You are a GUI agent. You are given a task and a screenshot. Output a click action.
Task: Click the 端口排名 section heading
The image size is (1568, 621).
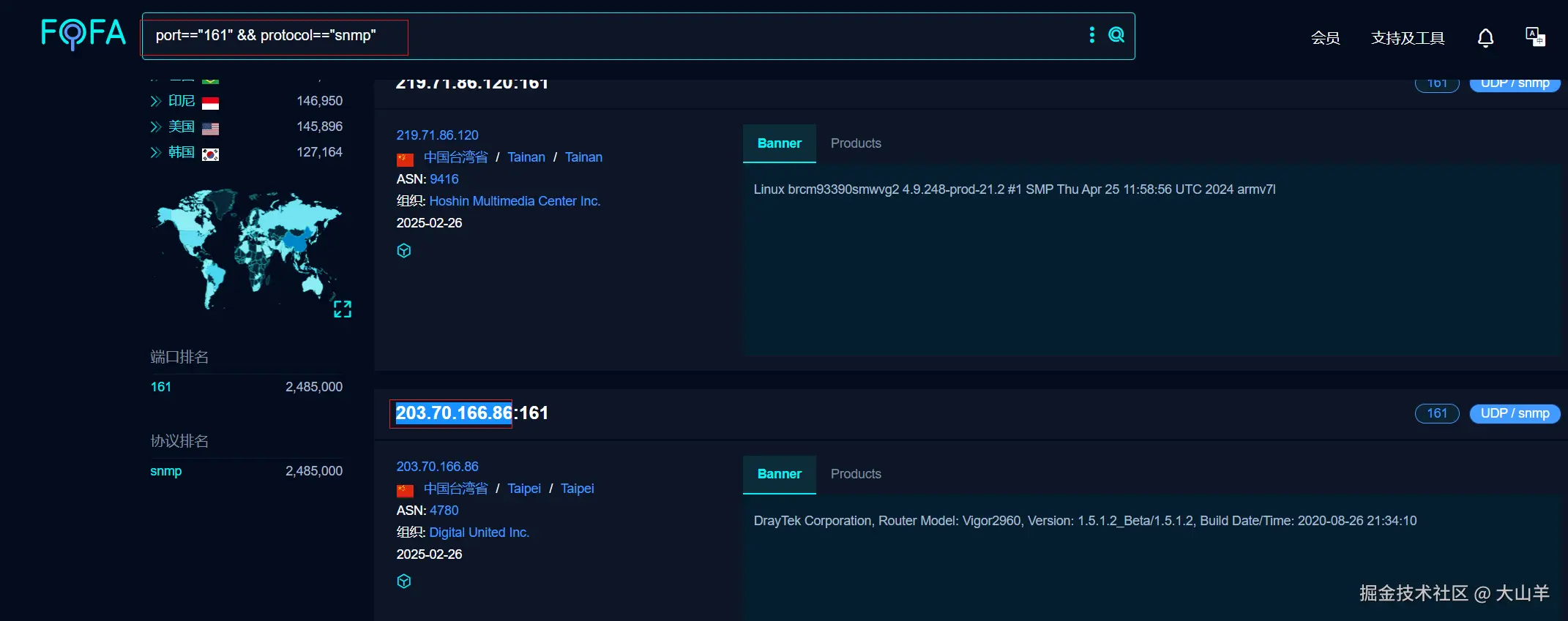179,357
